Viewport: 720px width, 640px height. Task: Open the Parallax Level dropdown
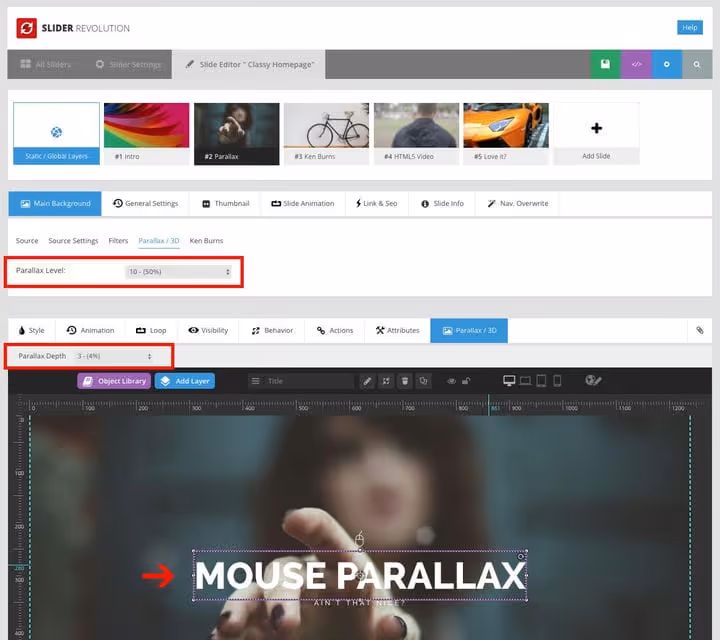click(178, 272)
